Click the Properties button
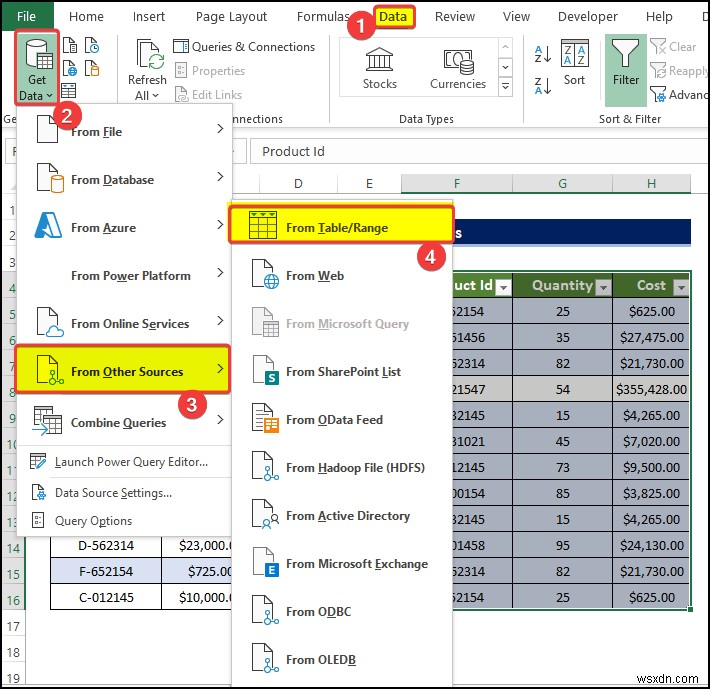The image size is (710, 689). [210, 71]
